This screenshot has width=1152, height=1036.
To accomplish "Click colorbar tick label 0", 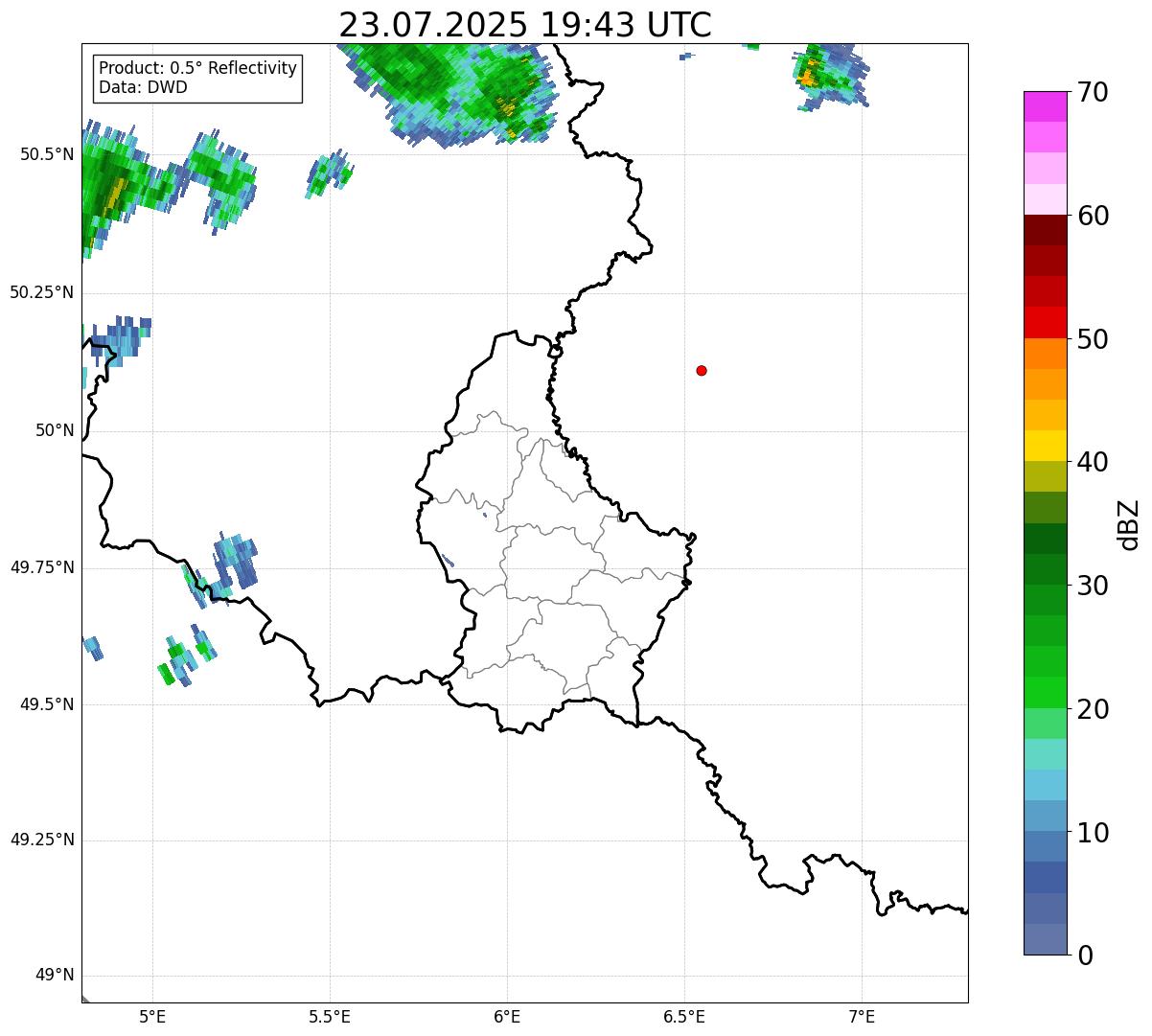I will point(1084,955).
